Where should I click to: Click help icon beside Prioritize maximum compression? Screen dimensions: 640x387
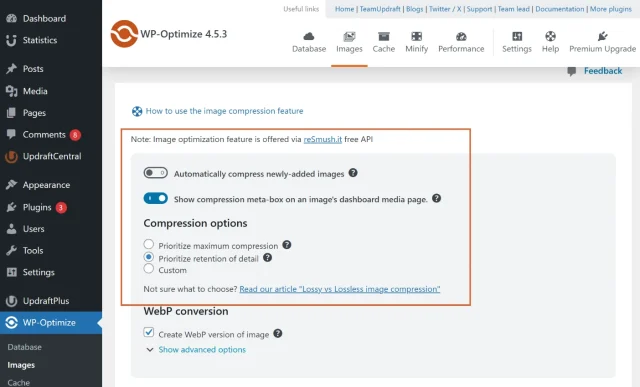pyautogui.click(x=287, y=245)
